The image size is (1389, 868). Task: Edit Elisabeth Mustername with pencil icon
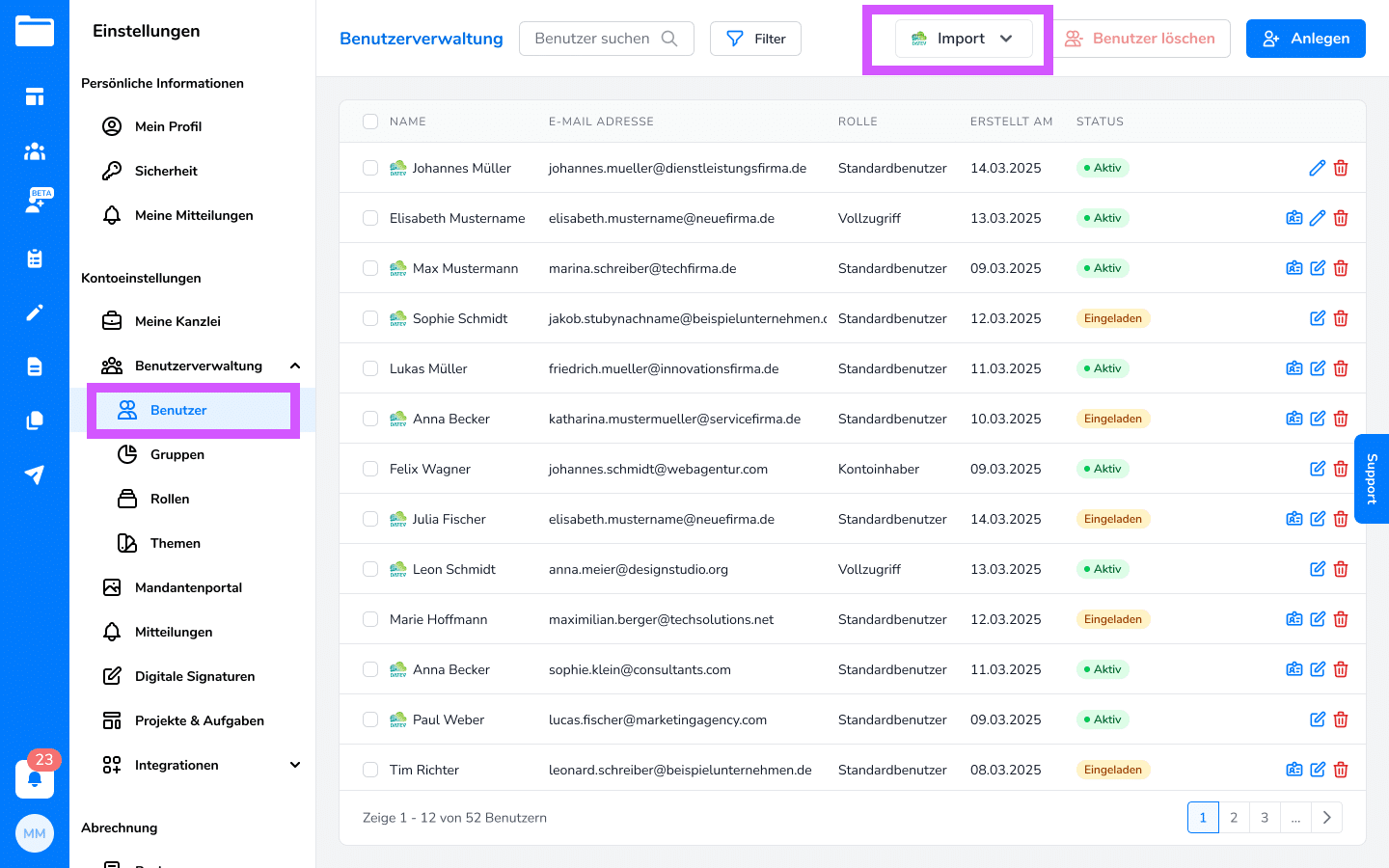pos(1318,218)
